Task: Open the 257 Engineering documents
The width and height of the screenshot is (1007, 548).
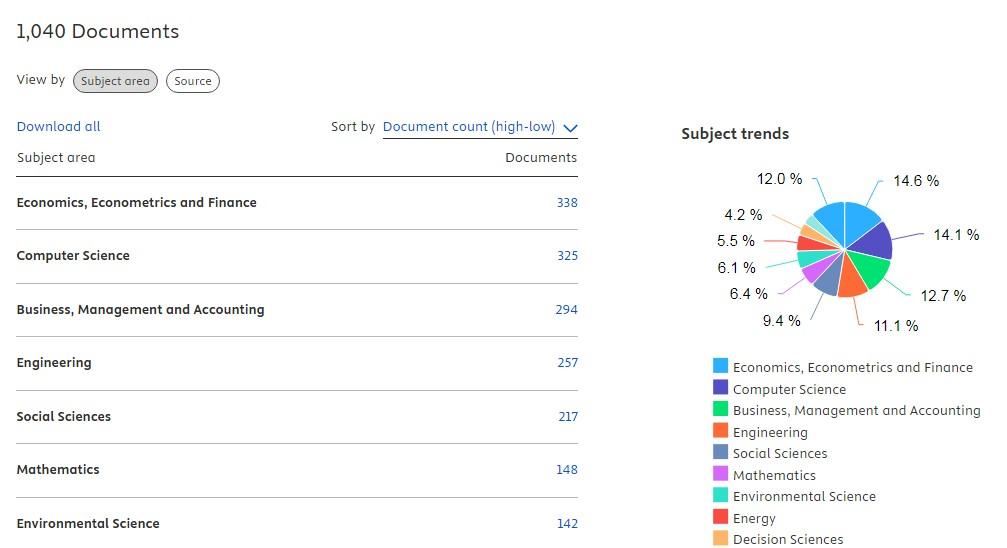Action: 568,363
